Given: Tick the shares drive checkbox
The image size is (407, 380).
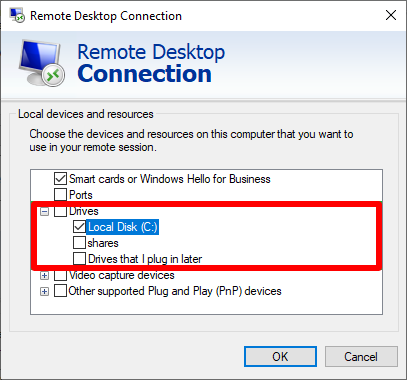Looking at the screenshot, I should point(79,243).
